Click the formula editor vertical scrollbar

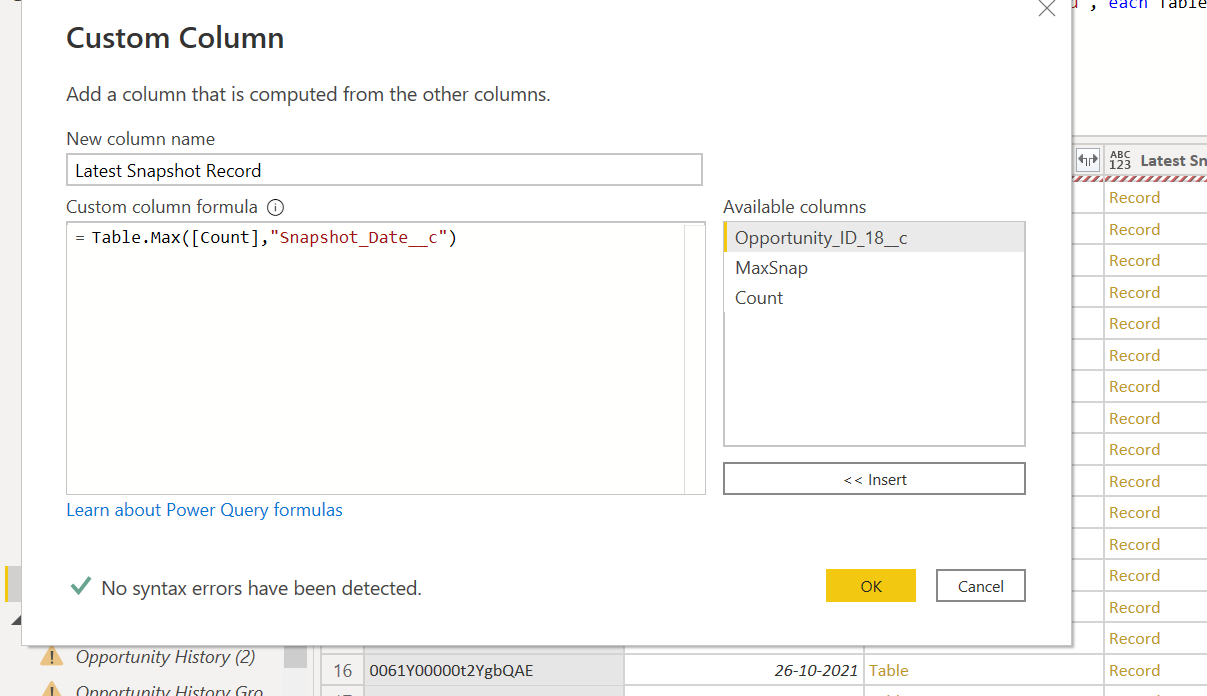pyautogui.click(x=695, y=358)
